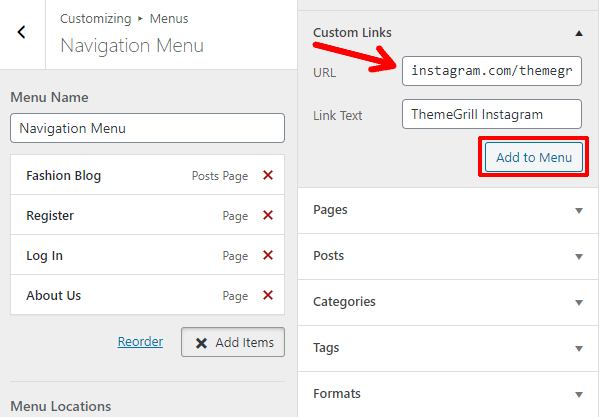
Task: Delete the Register menu item
Action: (267, 215)
